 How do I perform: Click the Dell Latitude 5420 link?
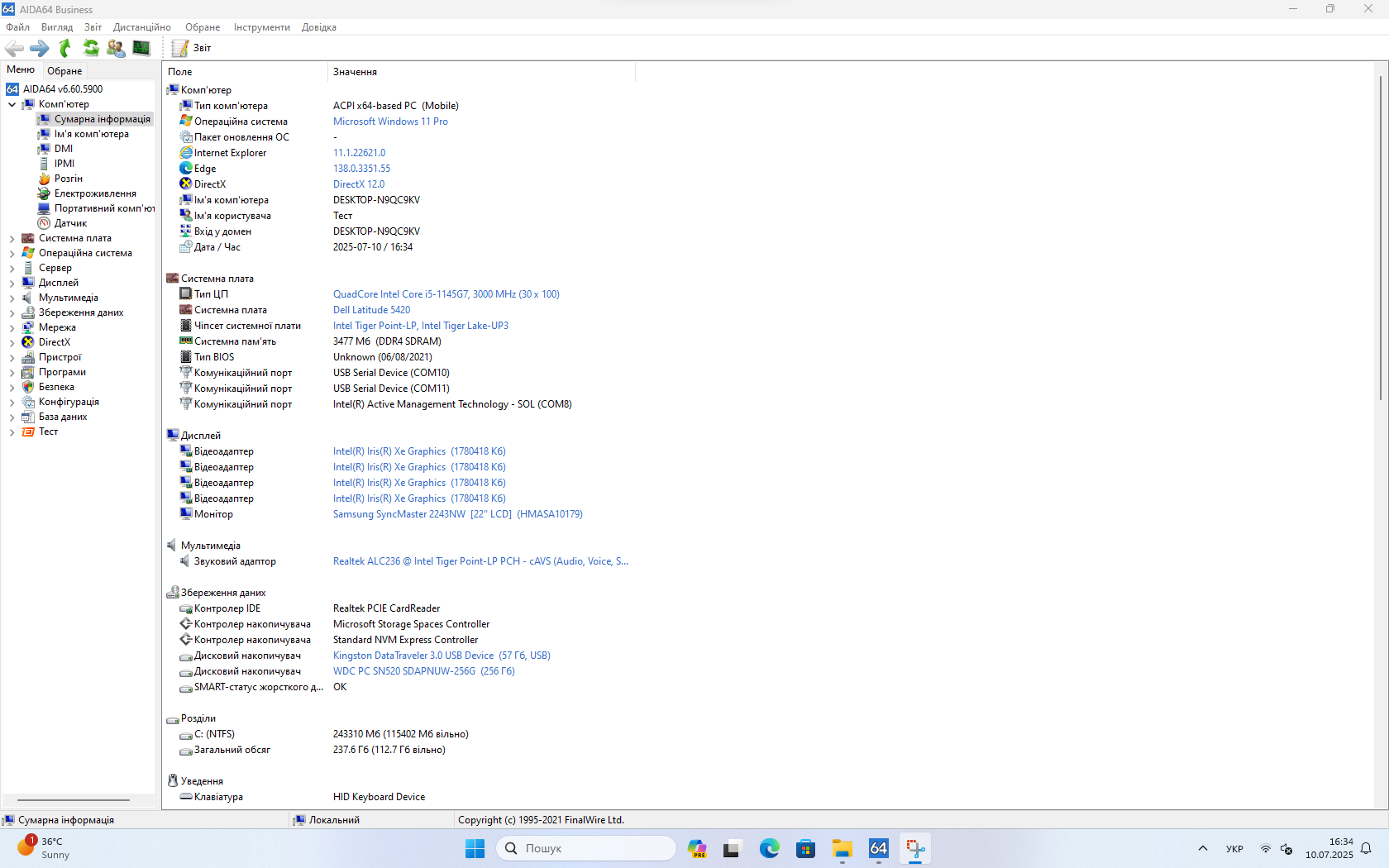pos(371,310)
